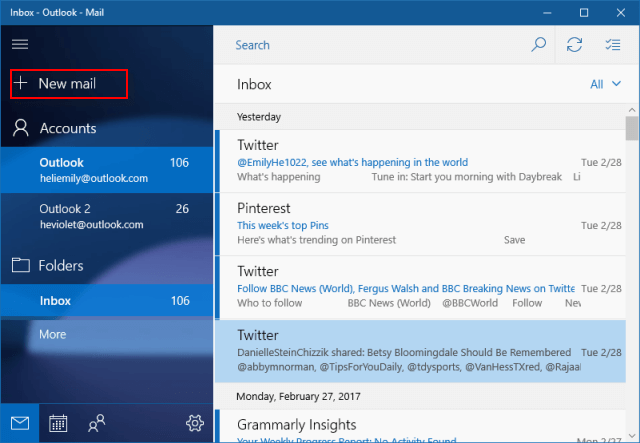Image resolution: width=640 pixels, height=443 pixels.
Task: Open Pinterest This week's top Pins email
Action: click(420, 224)
